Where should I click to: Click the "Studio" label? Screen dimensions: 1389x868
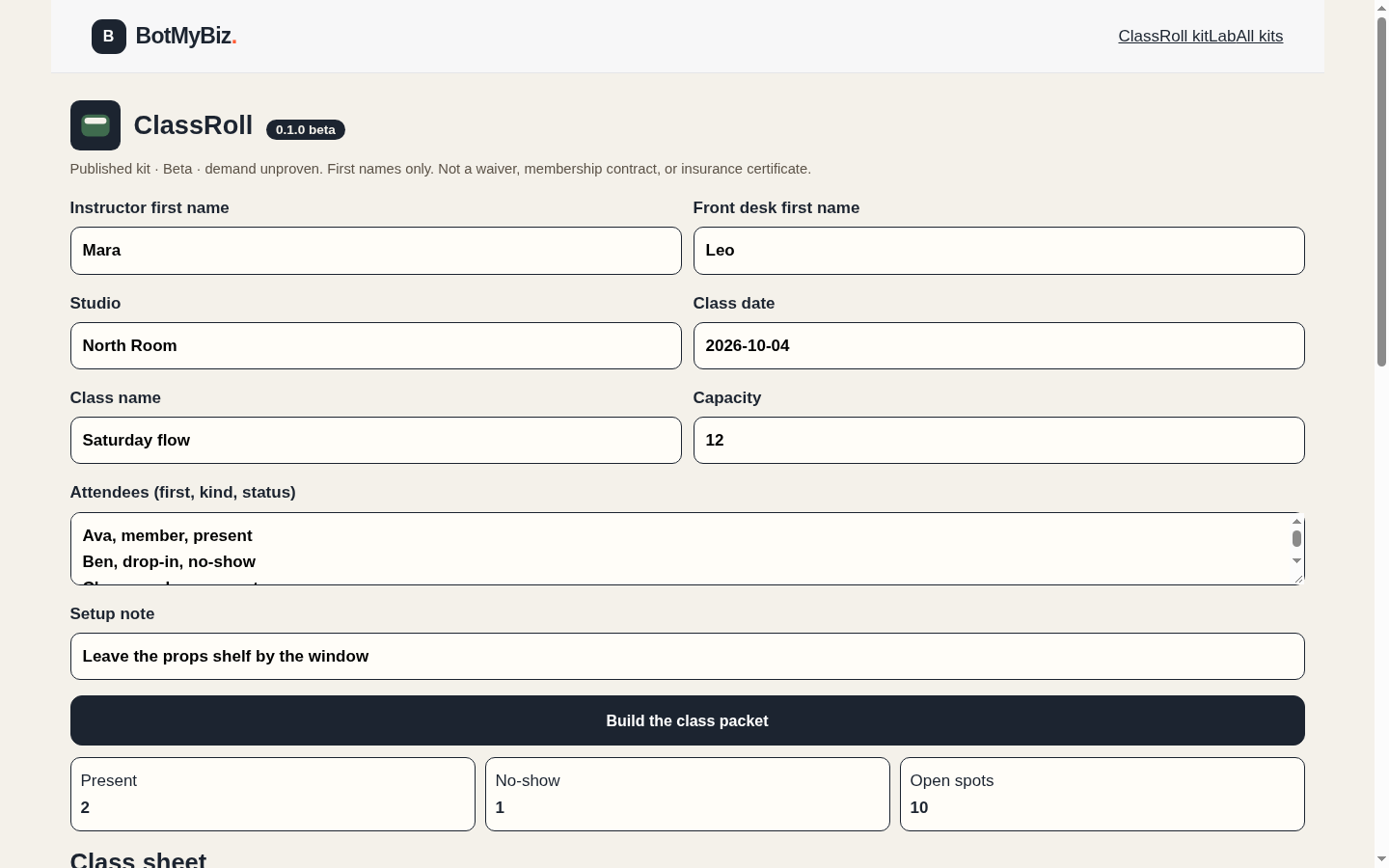(x=95, y=303)
